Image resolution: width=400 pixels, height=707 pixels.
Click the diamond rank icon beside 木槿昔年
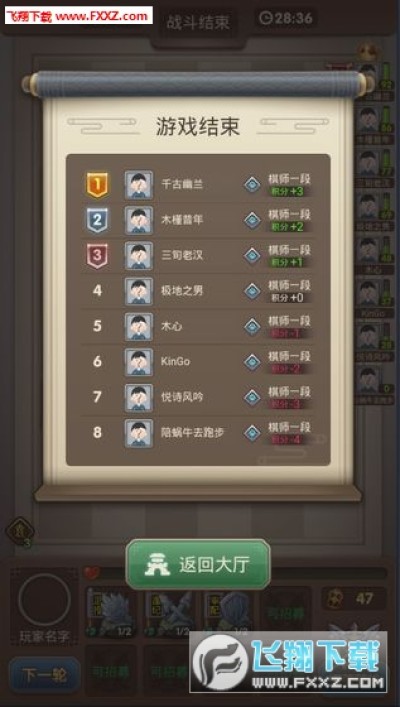coord(252,220)
